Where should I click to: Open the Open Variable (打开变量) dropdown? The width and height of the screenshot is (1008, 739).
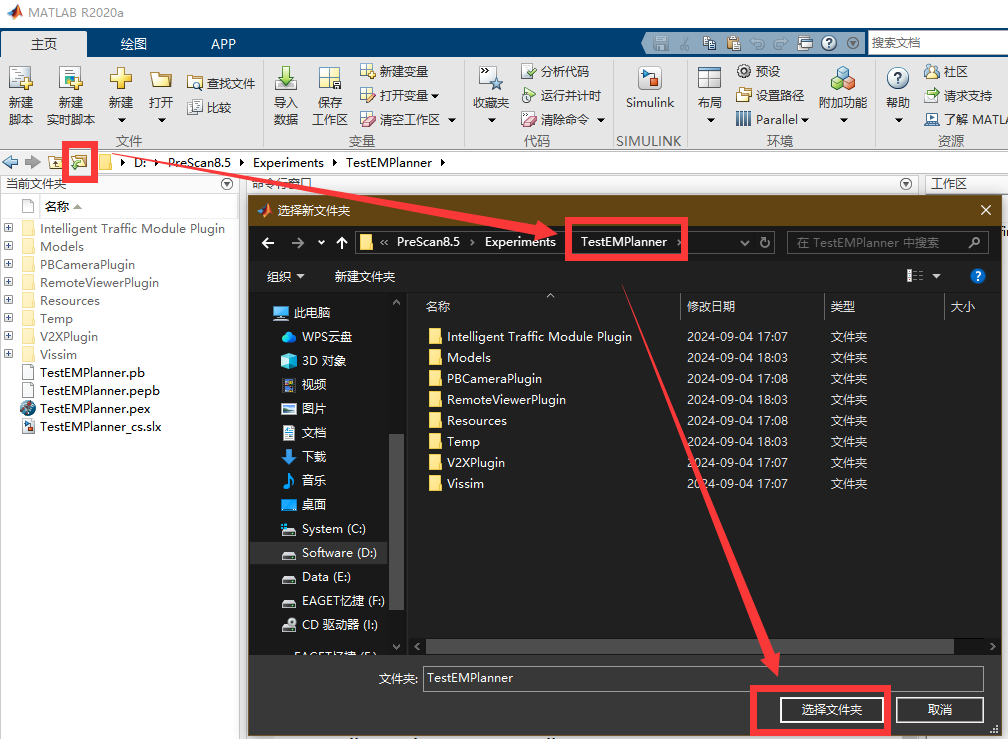tap(435, 96)
